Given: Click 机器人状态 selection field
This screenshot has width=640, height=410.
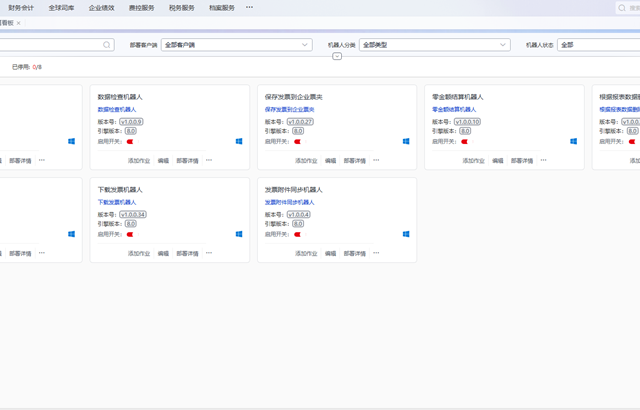Looking at the screenshot, I should click(x=598, y=45).
